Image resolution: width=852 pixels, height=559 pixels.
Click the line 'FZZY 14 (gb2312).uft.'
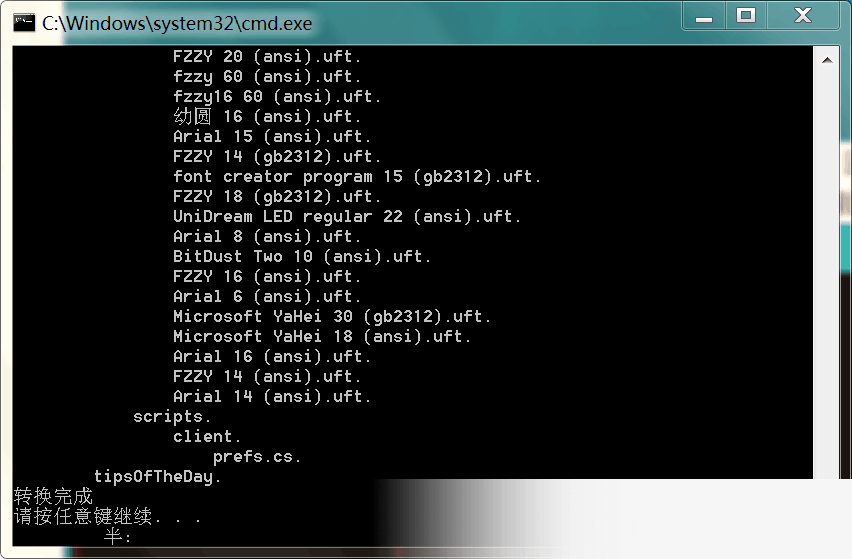click(277, 156)
